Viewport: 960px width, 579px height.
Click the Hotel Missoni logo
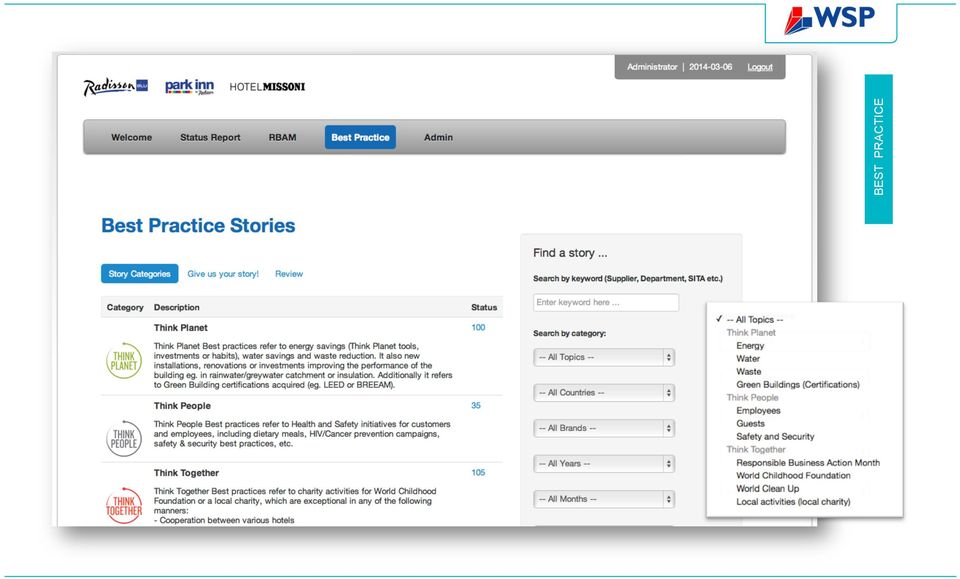click(267, 87)
